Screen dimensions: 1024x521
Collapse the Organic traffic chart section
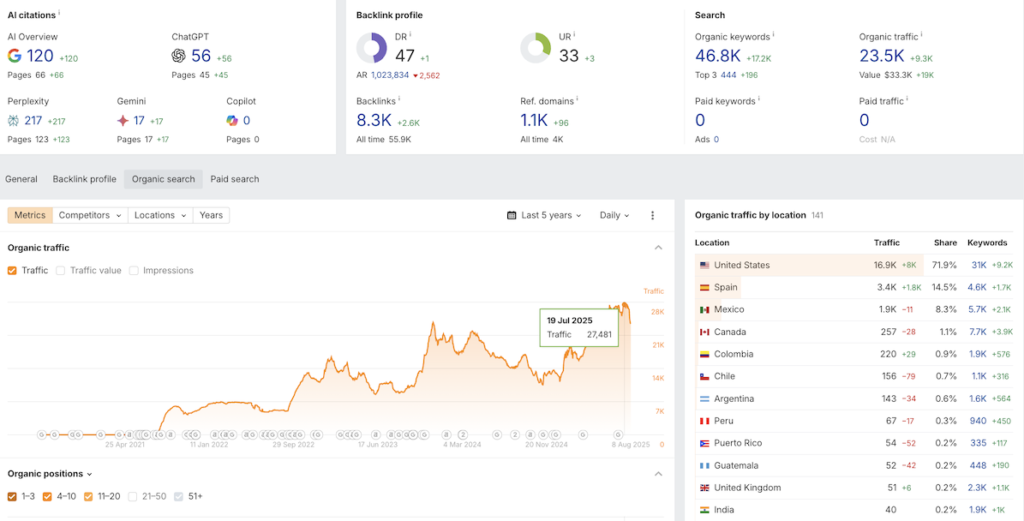pos(657,247)
